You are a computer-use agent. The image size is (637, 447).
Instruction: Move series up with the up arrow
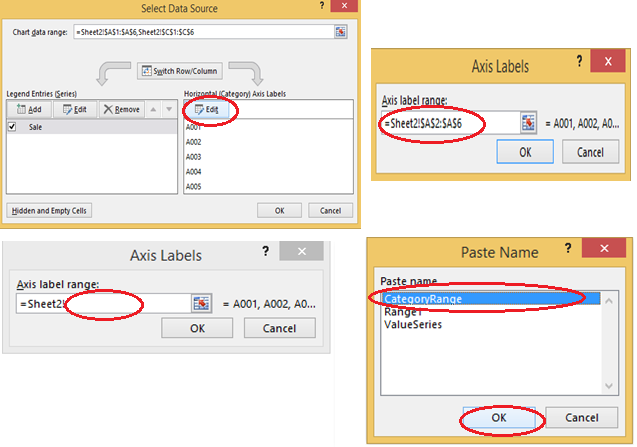154,109
